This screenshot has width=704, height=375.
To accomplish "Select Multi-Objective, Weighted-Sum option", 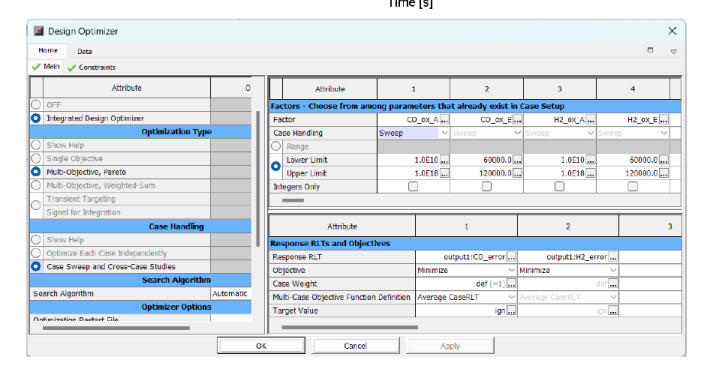I will (36, 185).
